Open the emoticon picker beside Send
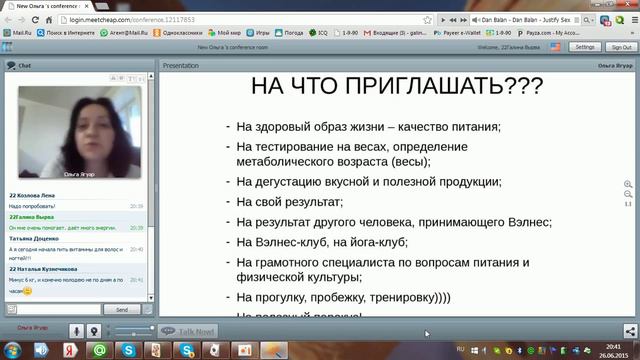The width and height of the screenshot is (640, 360). click(x=148, y=309)
